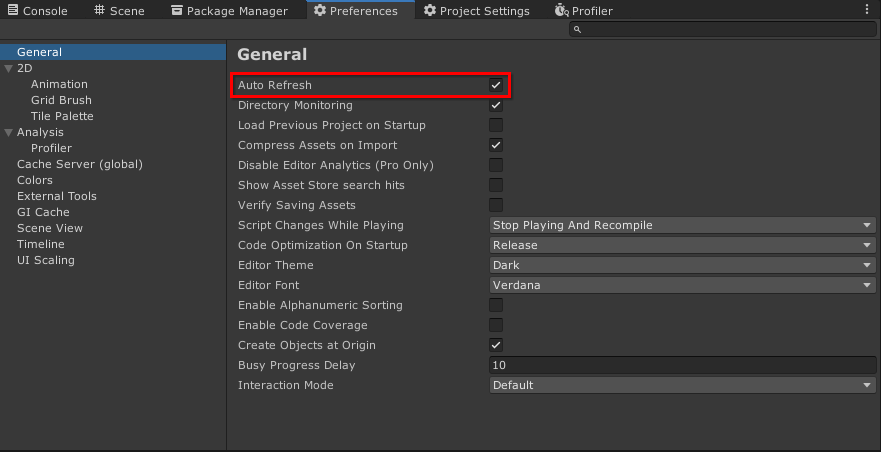This screenshot has height=452, width=881.
Task: Click the Busy Progress Delay field
Action: pos(682,365)
